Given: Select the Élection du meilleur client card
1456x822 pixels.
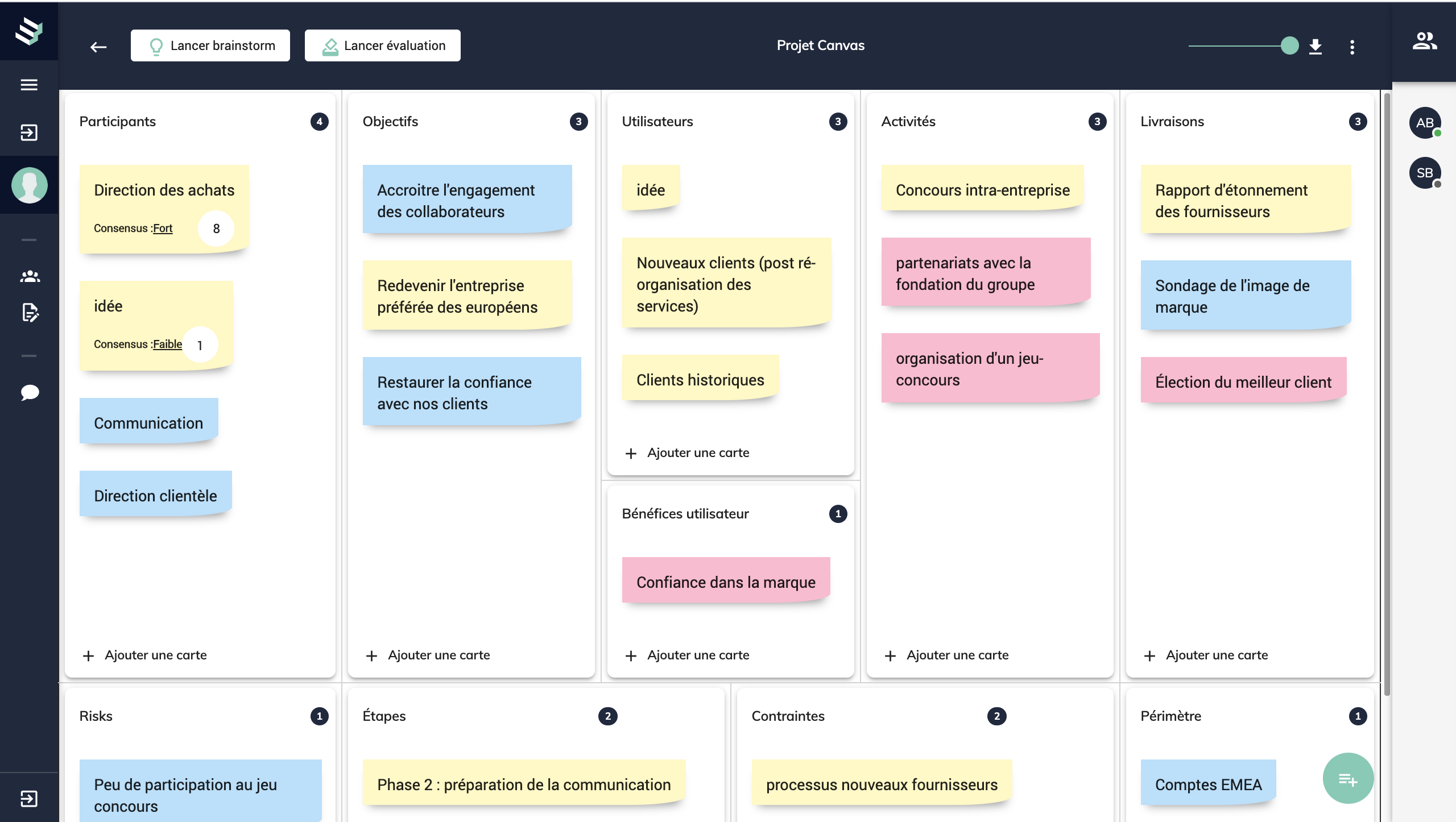Looking at the screenshot, I should (1244, 380).
